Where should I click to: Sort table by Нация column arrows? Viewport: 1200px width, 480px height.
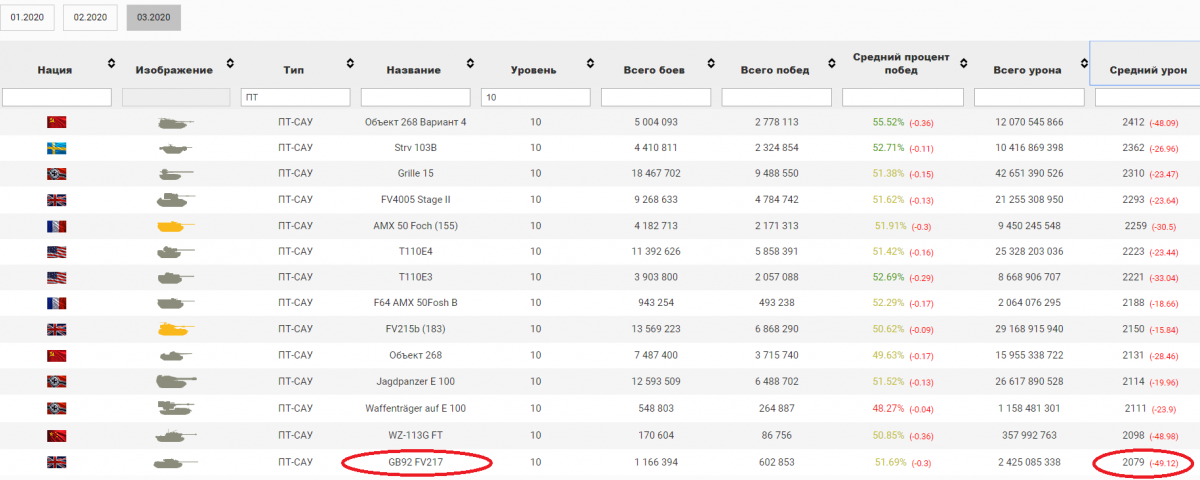tap(110, 64)
